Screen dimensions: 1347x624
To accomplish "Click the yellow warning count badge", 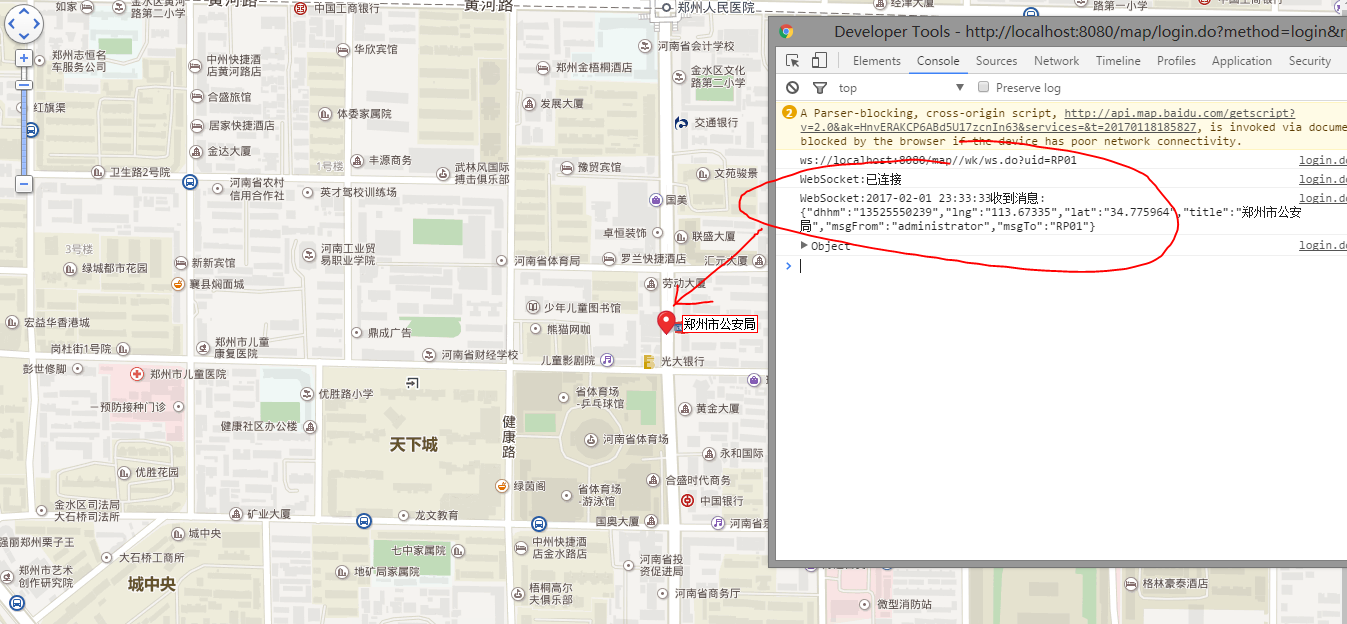I will tap(789, 114).
